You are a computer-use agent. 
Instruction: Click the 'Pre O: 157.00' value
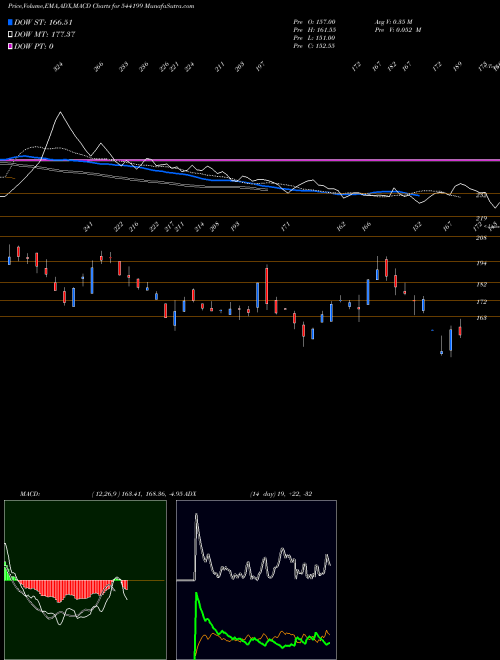[x=314, y=22]
